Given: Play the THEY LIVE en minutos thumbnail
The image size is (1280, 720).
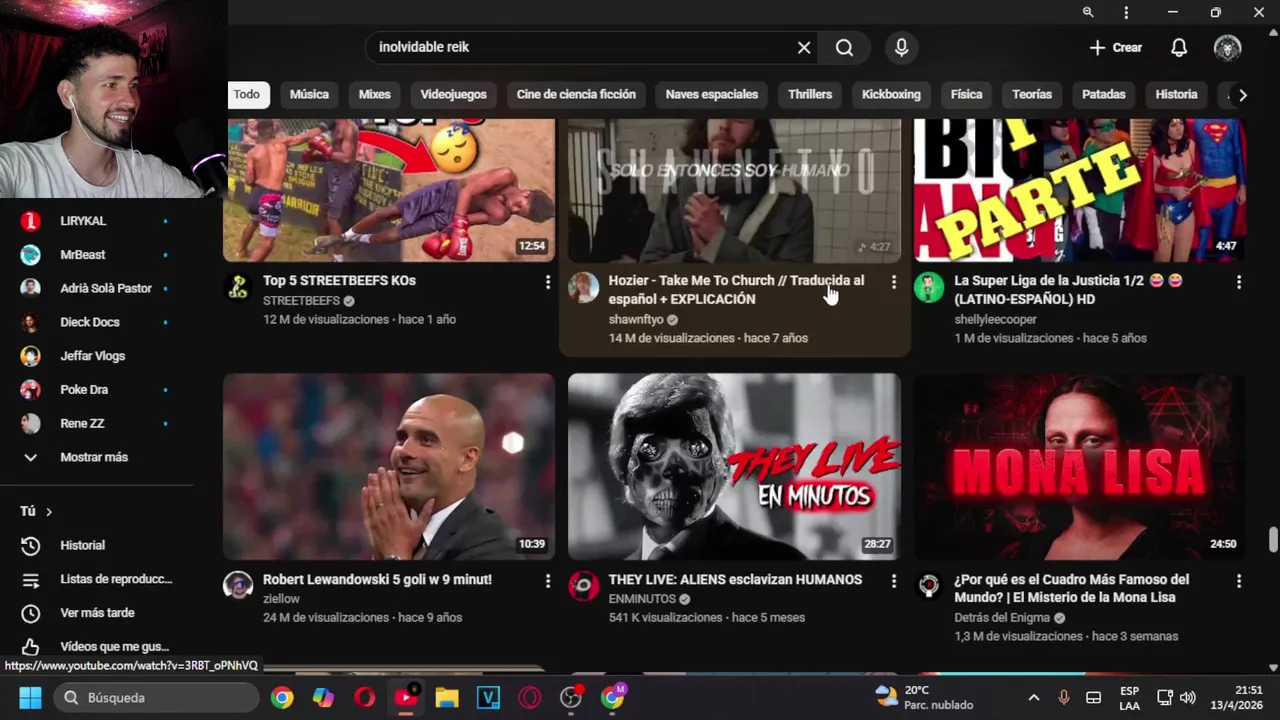Looking at the screenshot, I should tap(734, 466).
